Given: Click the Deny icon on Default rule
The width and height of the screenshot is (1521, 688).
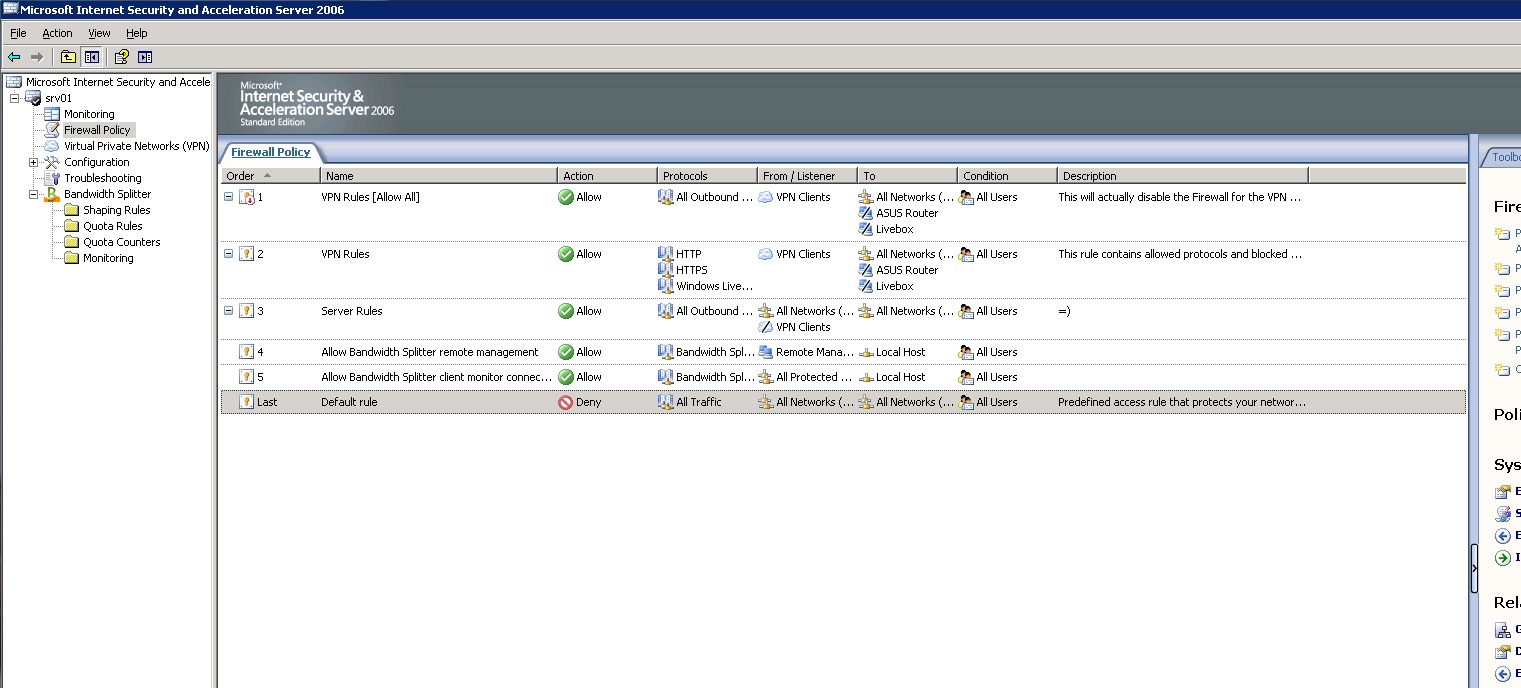Looking at the screenshot, I should pyautogui.click(x=565, y=402).
